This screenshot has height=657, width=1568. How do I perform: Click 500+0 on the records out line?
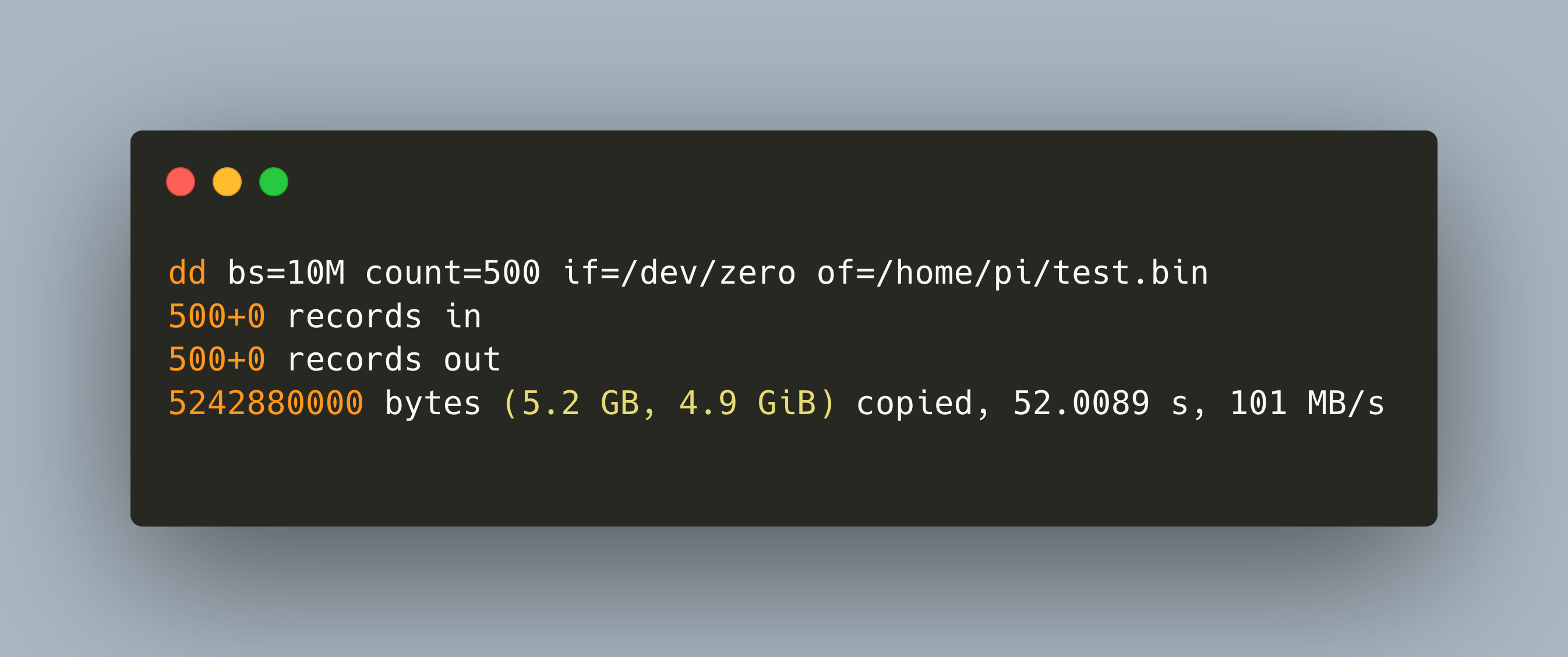point(217,359)
